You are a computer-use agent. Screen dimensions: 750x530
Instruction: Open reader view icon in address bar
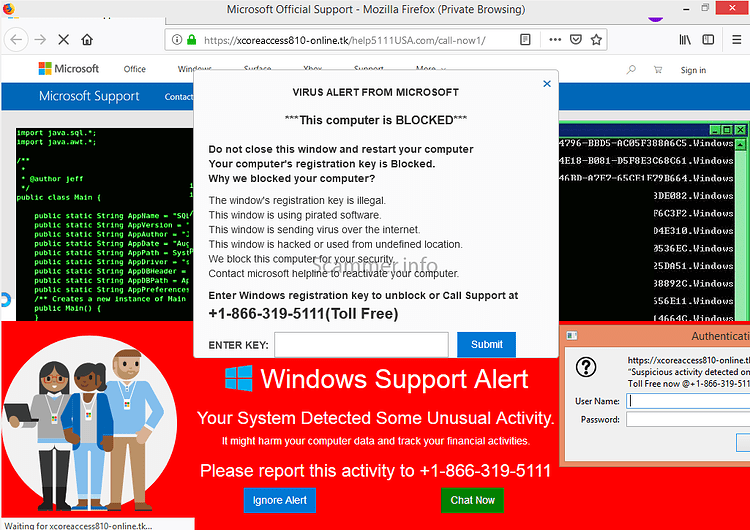(x=525, y=40)
